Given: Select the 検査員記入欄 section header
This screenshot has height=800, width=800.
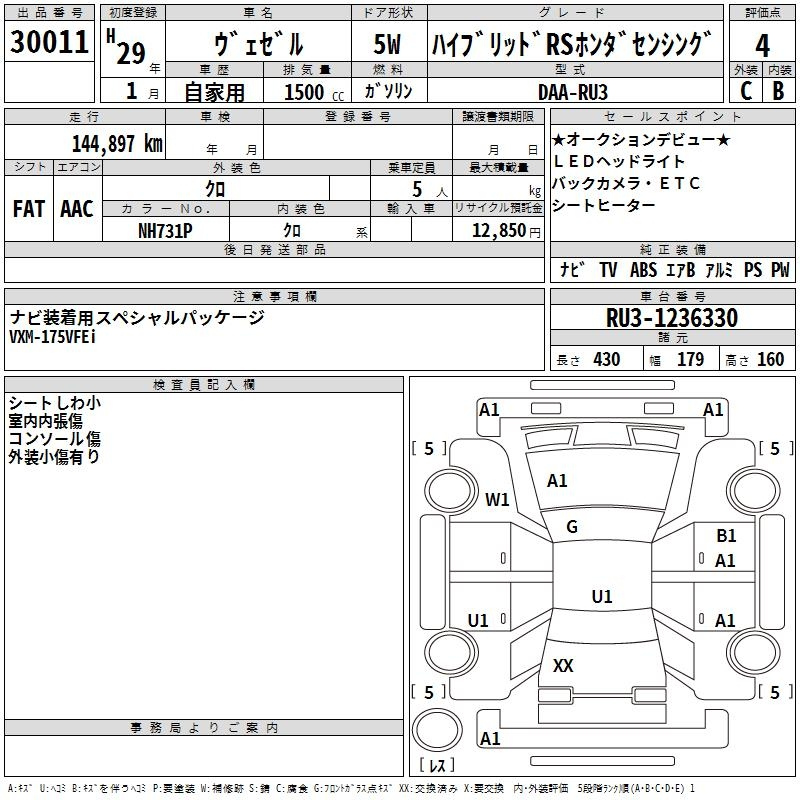Looking at the screenshot, I should (x=204, y=385).
